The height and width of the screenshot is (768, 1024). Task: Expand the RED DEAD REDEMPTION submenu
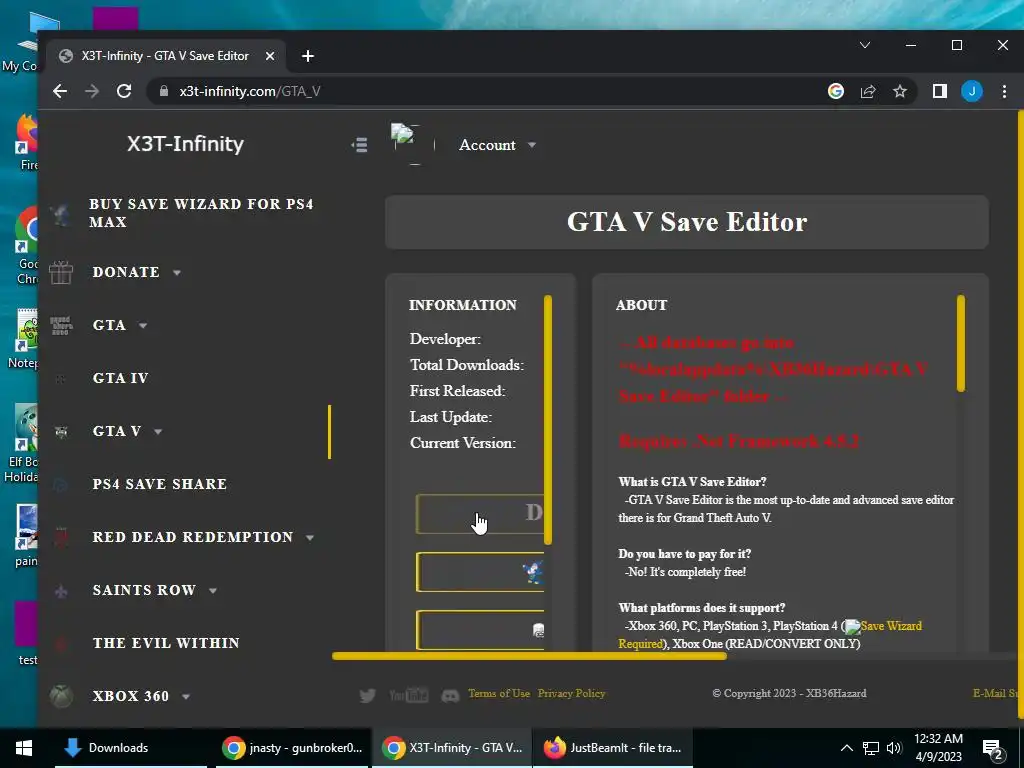point(310,538)
